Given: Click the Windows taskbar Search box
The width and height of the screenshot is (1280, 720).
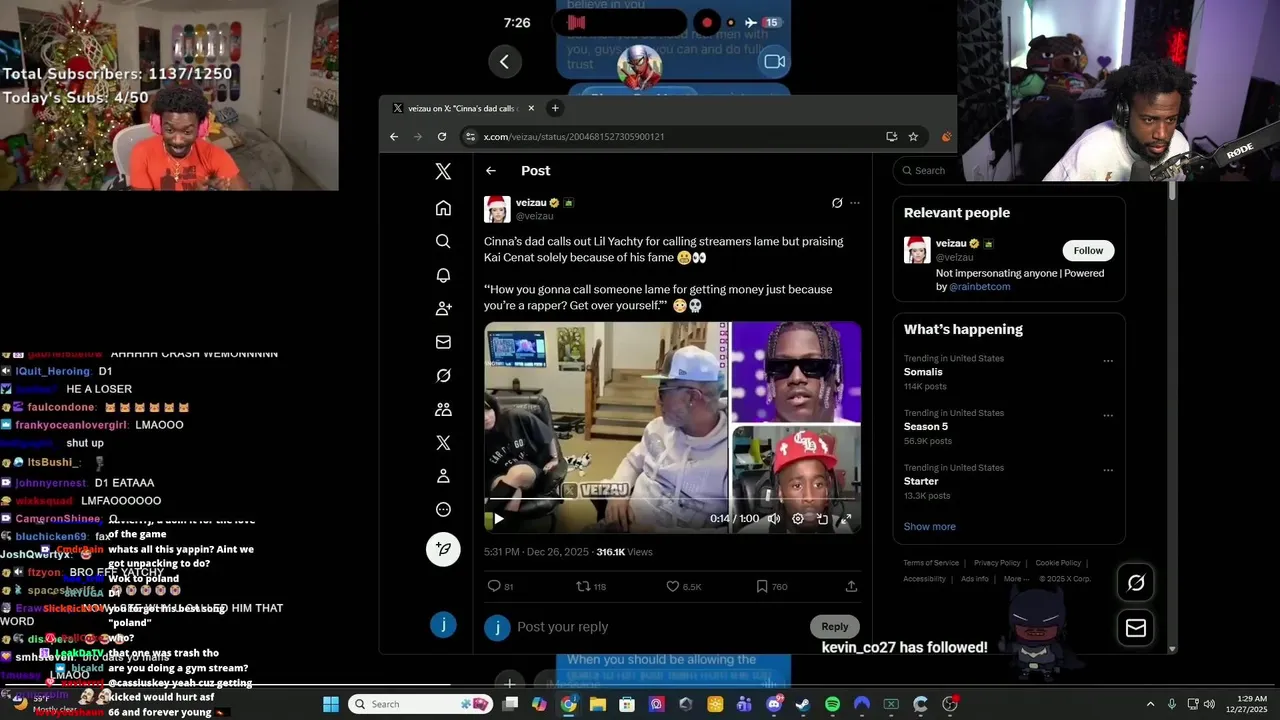Looking at the screenshot, I should coord(421,704).
